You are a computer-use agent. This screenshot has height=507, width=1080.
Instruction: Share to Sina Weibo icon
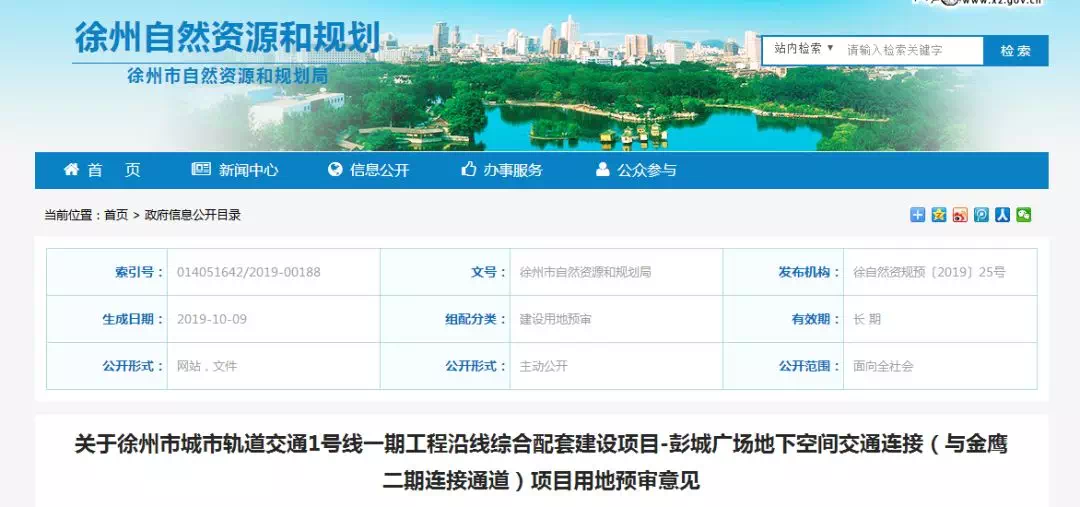coord(960,215)
